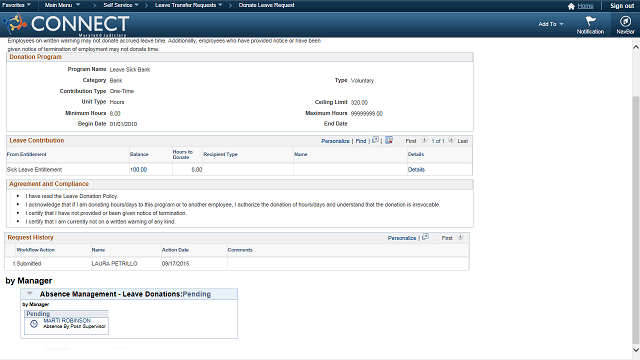View all rows icon in Leave Contribution

pyautogui.click(x=375, y=140)
